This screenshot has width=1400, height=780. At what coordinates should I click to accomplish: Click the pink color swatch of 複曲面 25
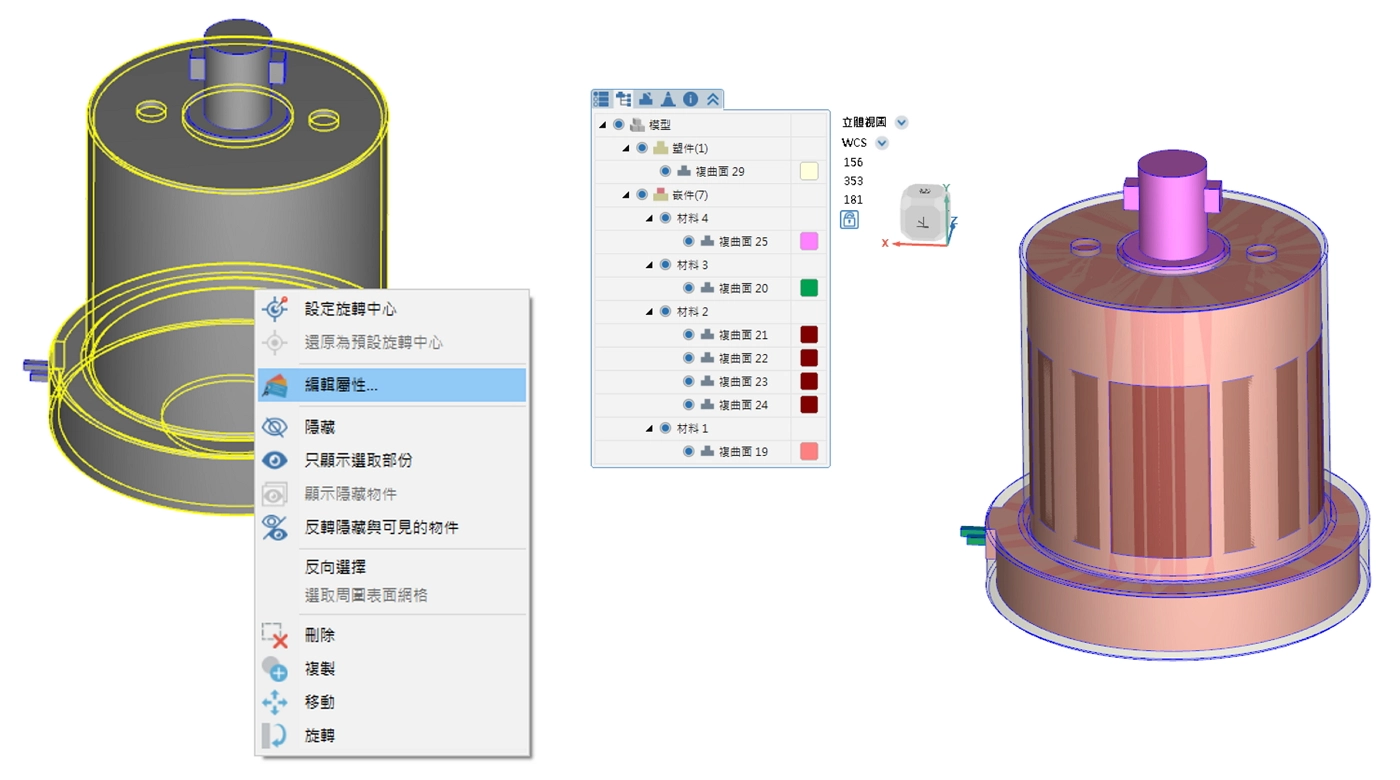(809, 241)
